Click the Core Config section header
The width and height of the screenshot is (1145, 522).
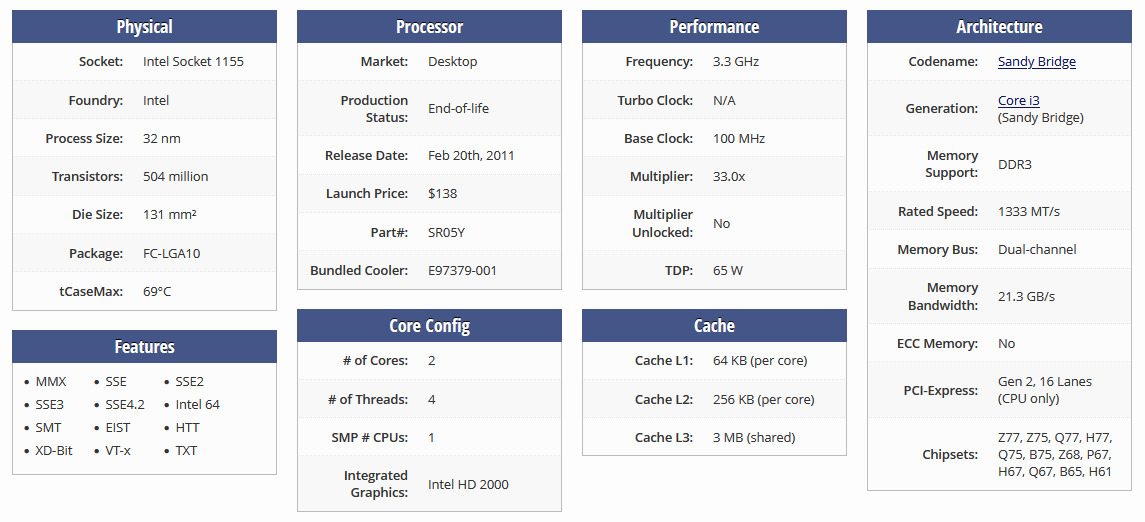click(429, 326)
